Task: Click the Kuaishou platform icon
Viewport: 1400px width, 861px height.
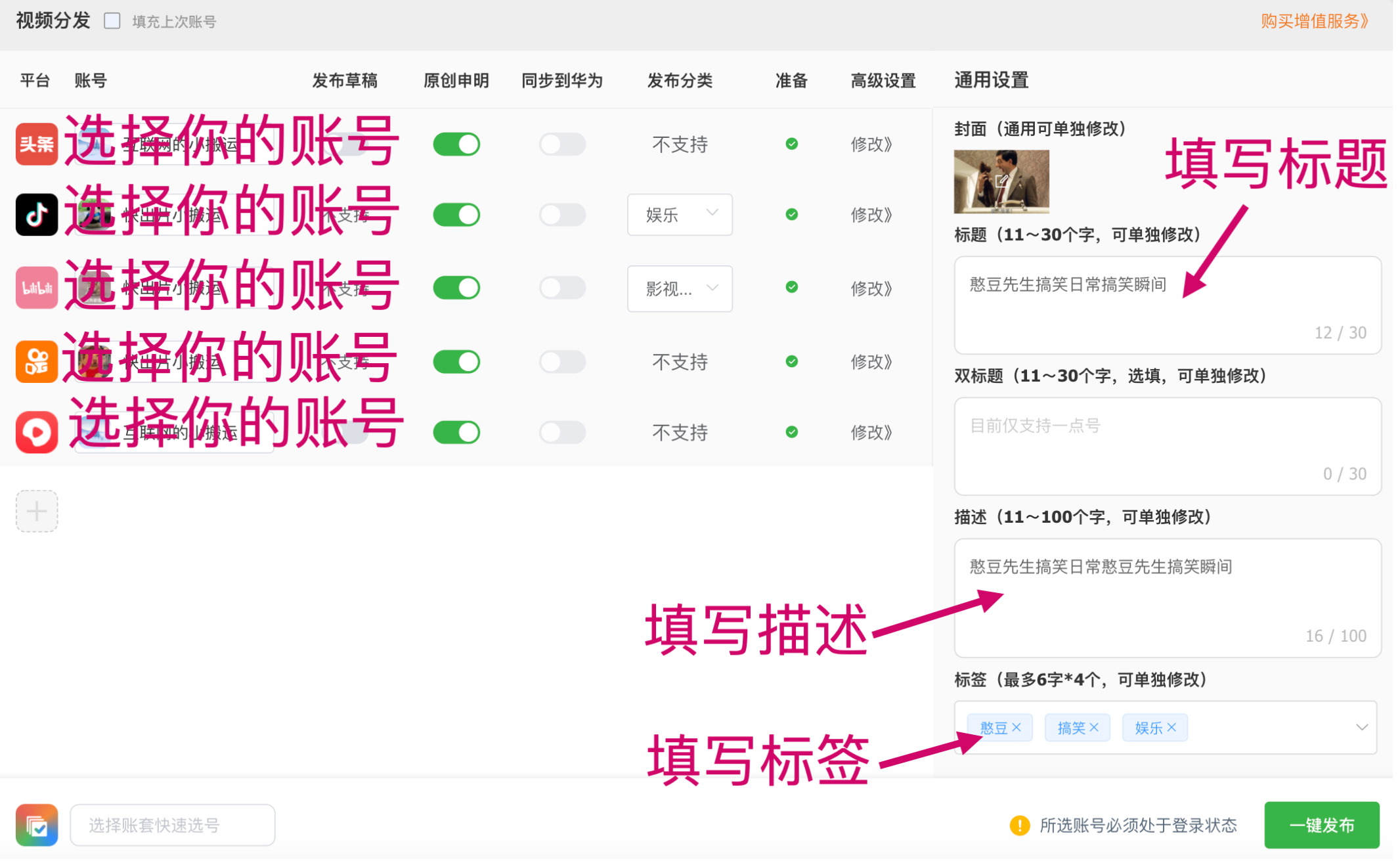Action: 37,361
